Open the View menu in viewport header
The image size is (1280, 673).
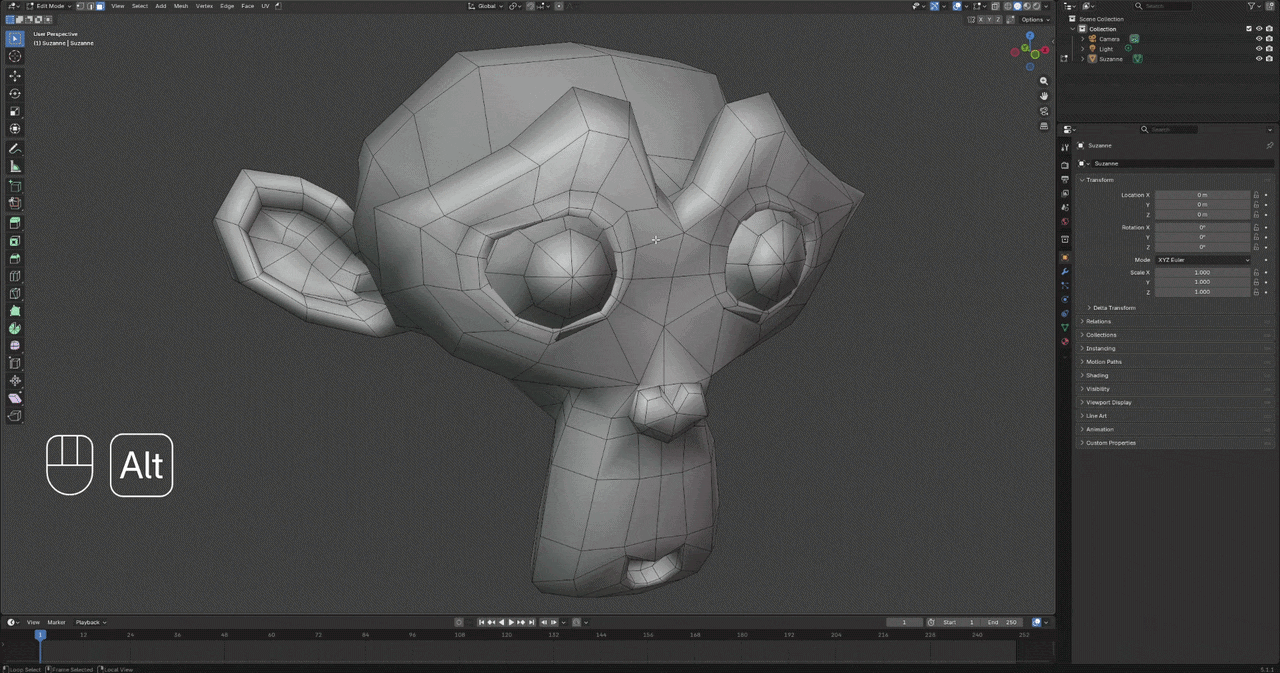[118, 6]
